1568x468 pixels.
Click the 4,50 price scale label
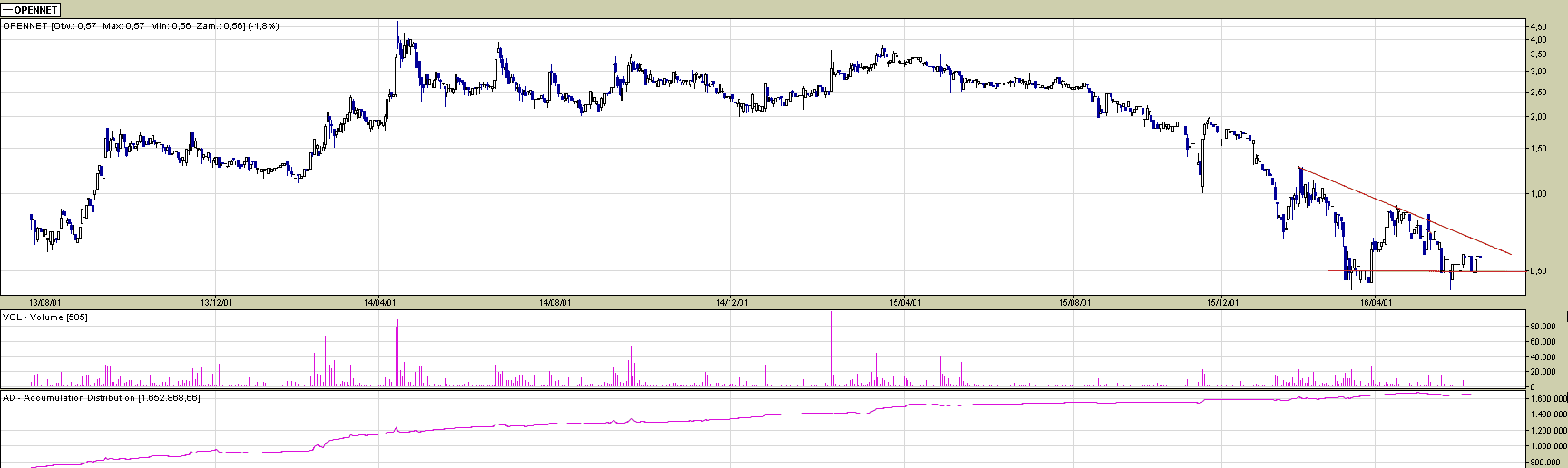click(1538, 26)
